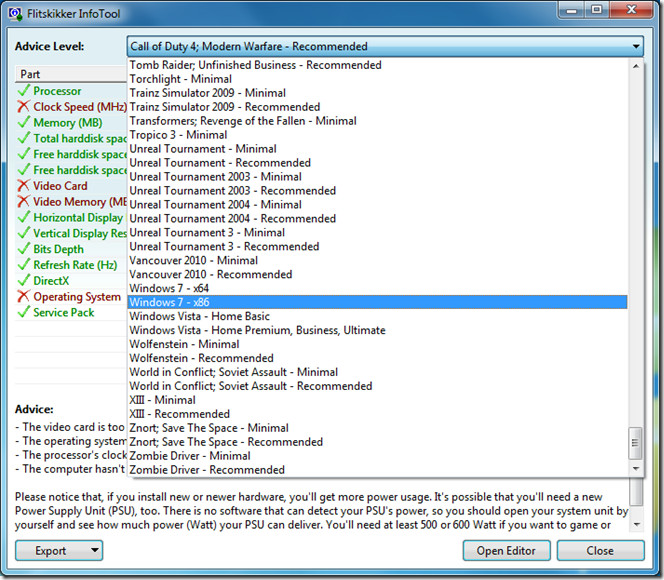The width and height of the screenshot is (664, 580).
Task: Click the red cross icon beside Video Card
Action: 24,185
